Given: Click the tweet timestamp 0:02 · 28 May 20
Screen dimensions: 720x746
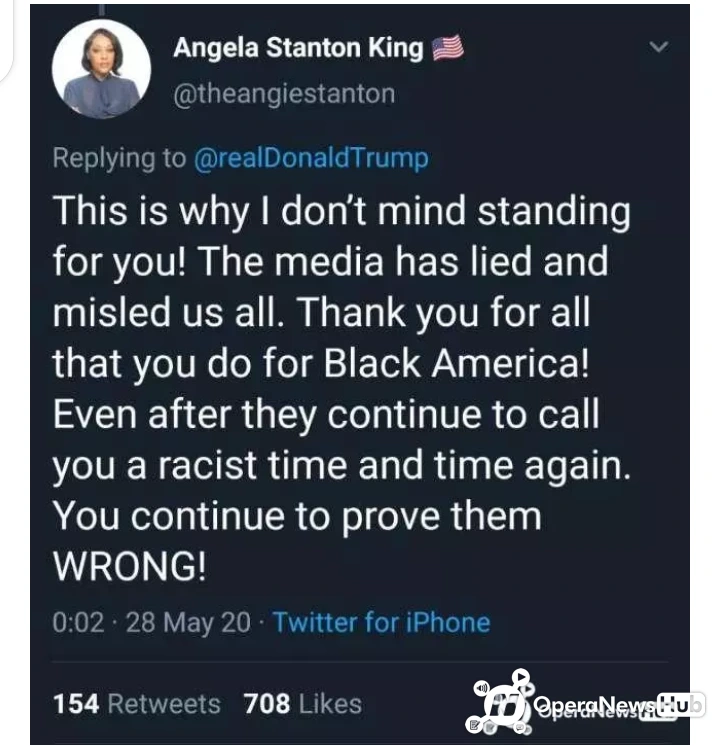Looking at the screenshot, I should [x=151, y=622].
